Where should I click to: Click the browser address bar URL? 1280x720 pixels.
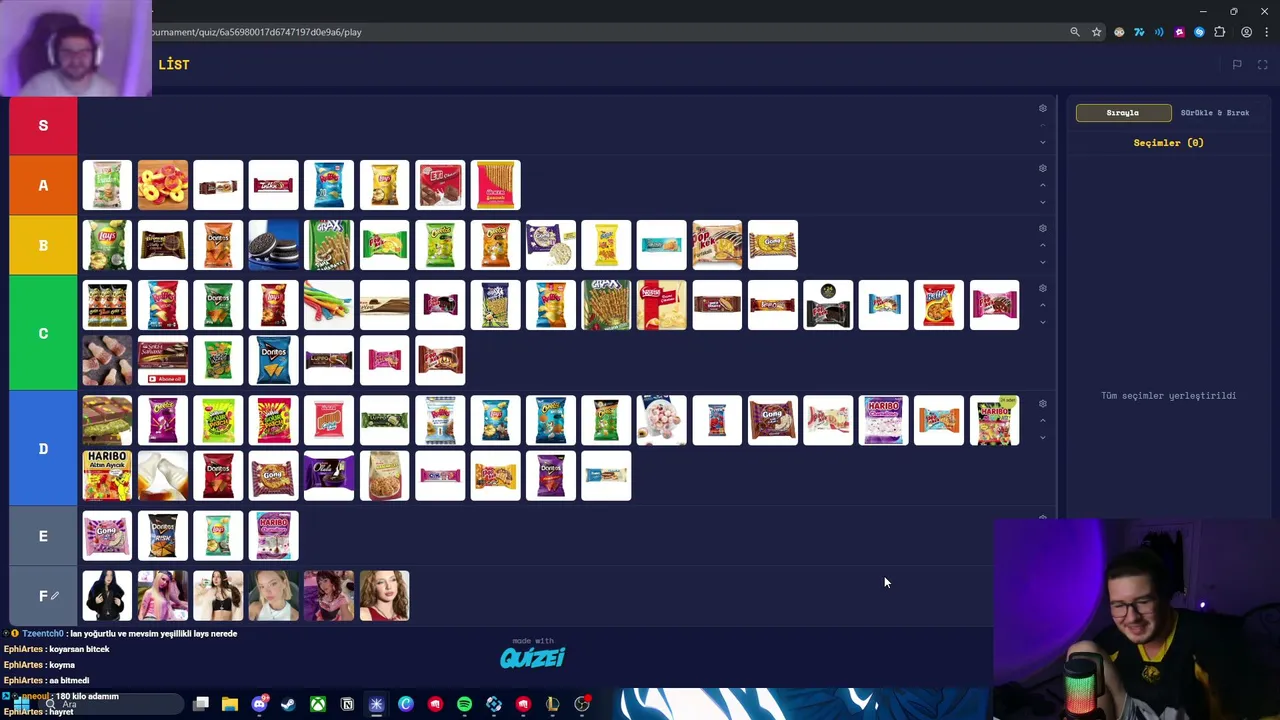point(257,32)
